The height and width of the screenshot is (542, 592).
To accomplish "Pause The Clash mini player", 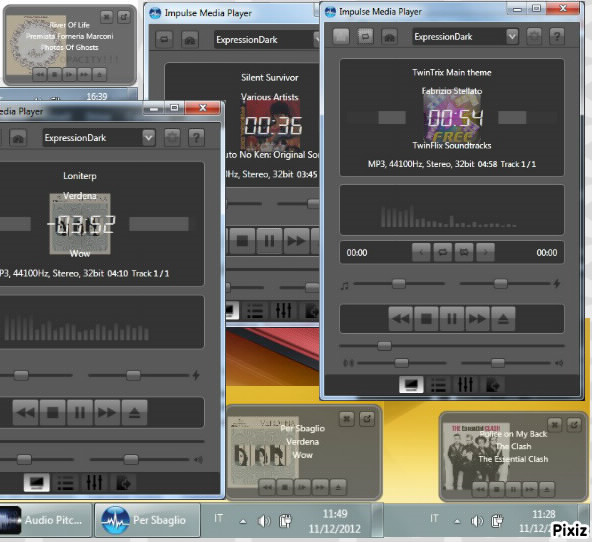I will click(x=513, y=490).
